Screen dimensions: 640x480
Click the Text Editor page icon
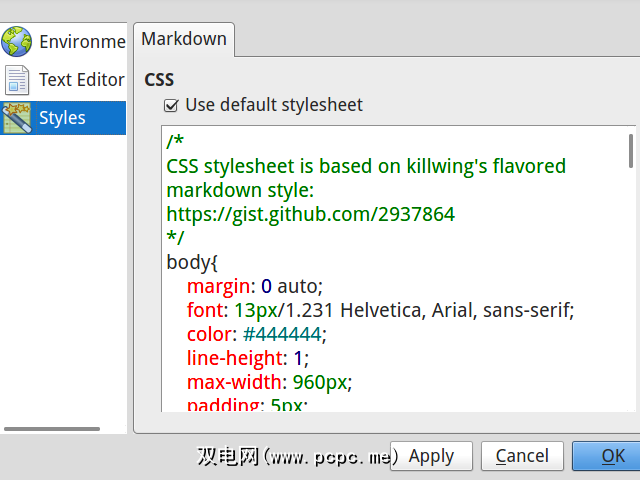(x=17, y=79)
